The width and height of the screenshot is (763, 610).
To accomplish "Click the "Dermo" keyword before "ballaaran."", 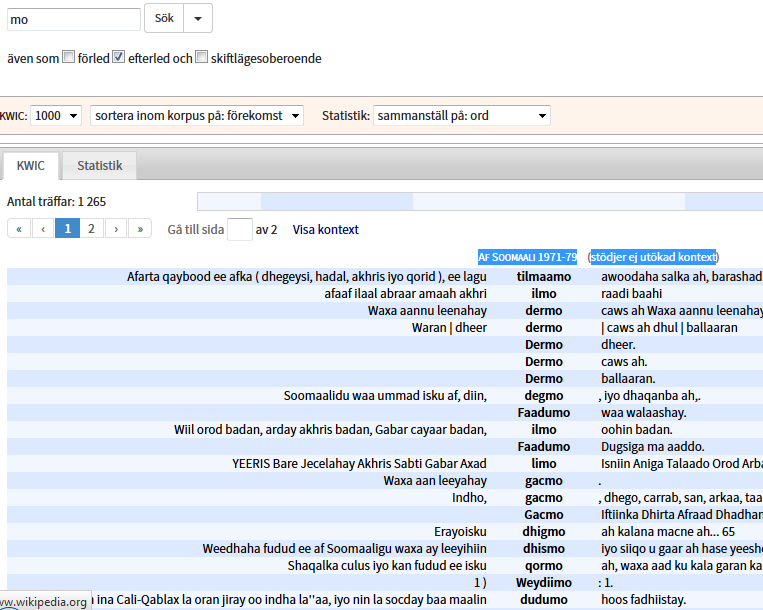I will [x=544, y=379].
